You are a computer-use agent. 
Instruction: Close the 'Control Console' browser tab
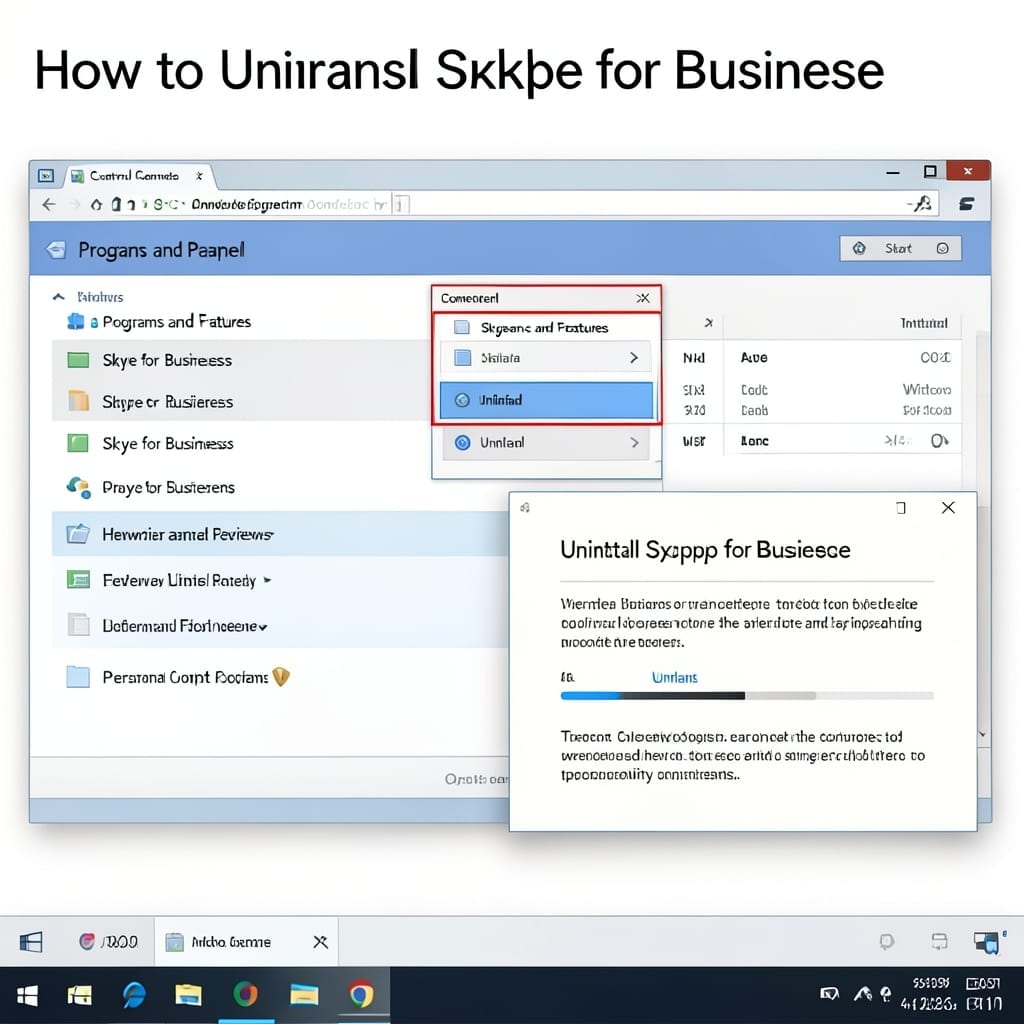point(199,176)
